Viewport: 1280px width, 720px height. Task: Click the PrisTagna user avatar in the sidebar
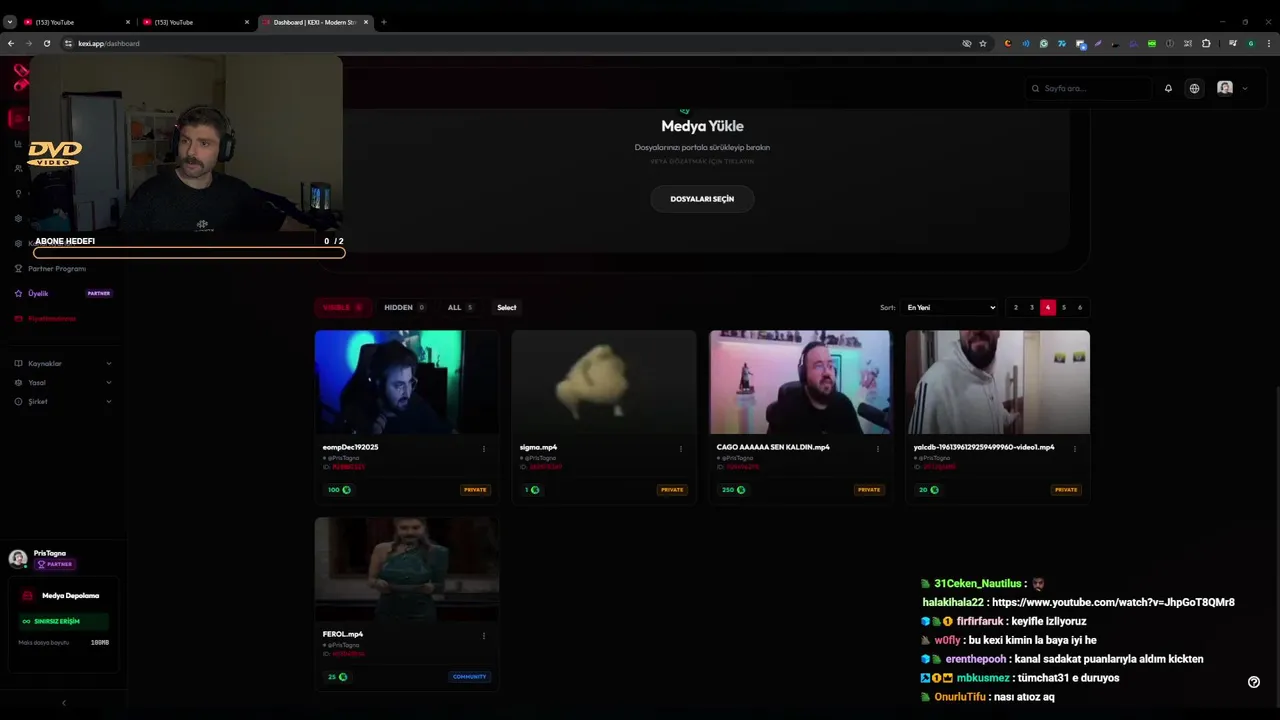click(x=18, y=558)
